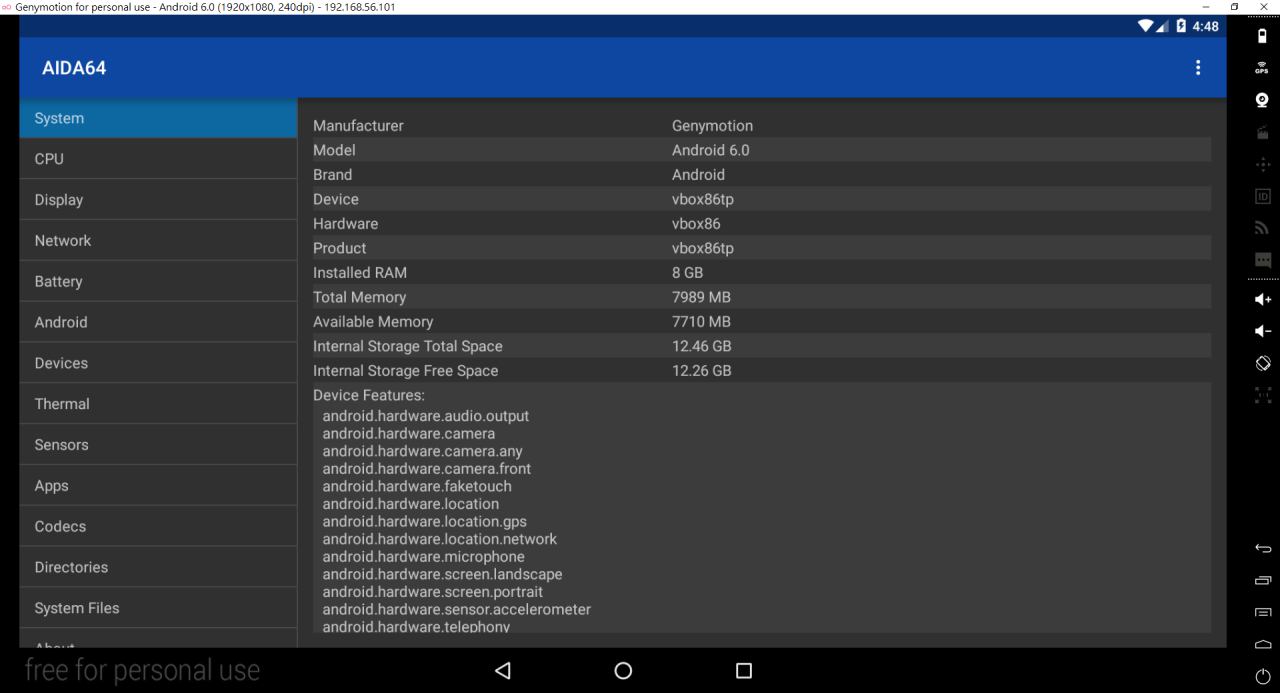Click cellular signal icon in status bar
This screenshot has height=693, width=1280.
coord(1163,26)
